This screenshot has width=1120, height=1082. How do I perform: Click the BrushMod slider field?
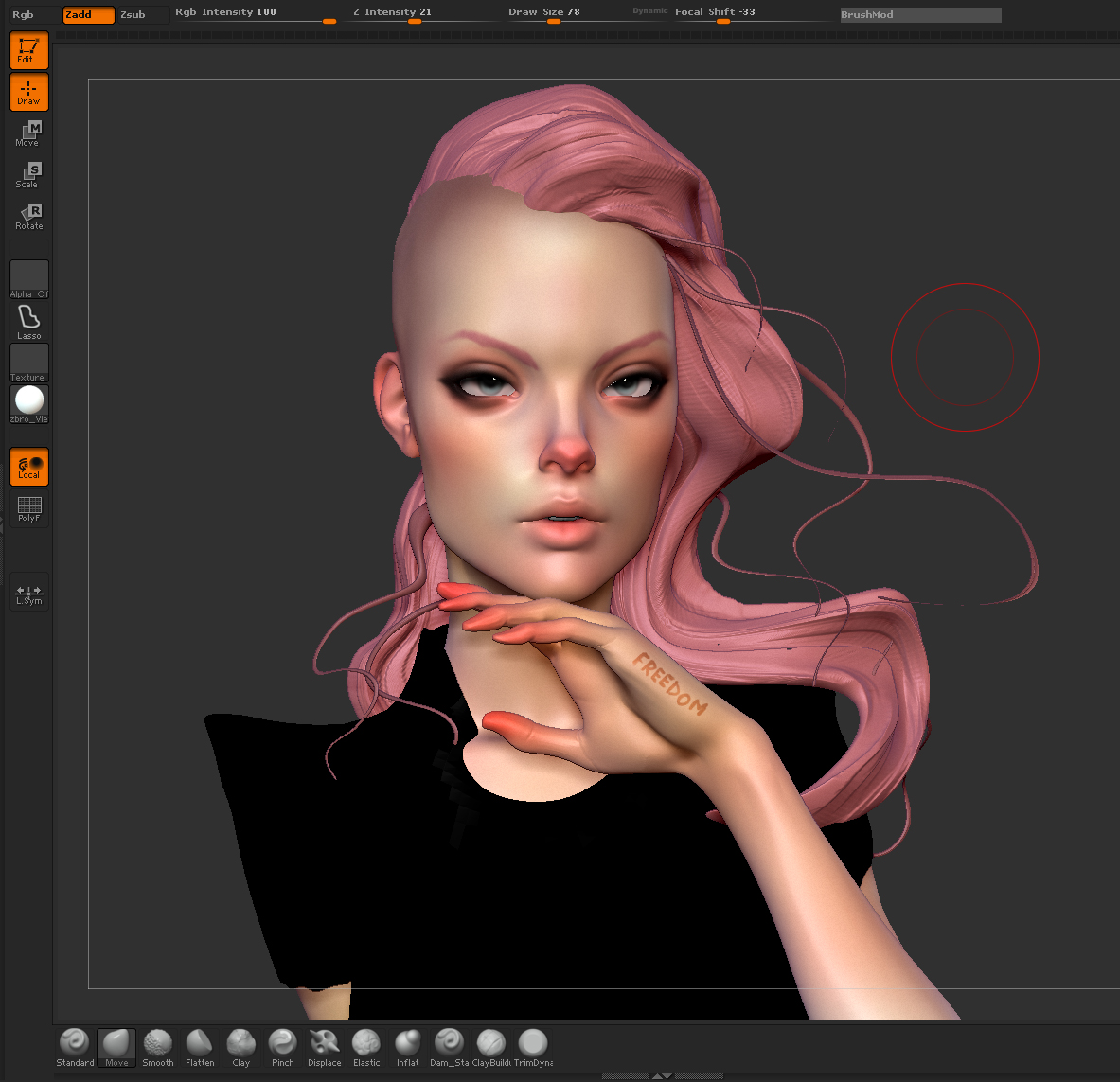tap(921, 15)
